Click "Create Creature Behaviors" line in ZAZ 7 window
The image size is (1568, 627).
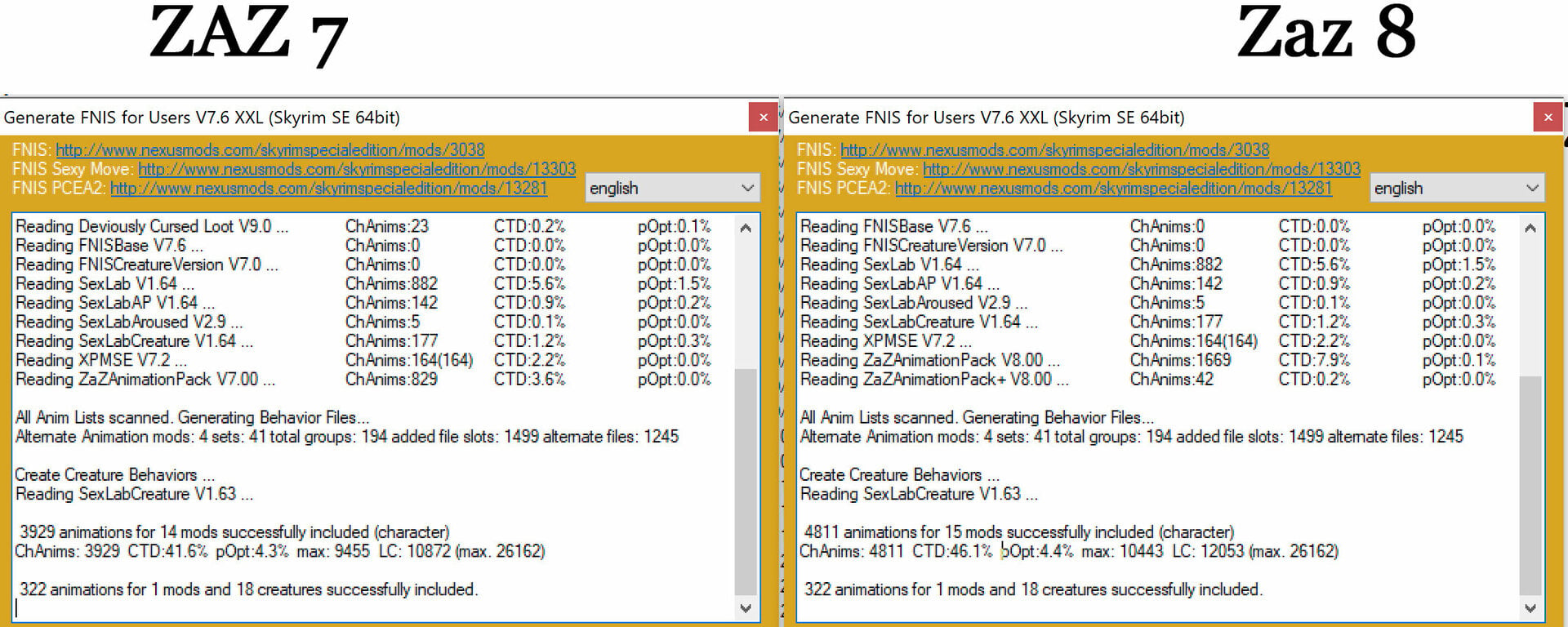115,475
